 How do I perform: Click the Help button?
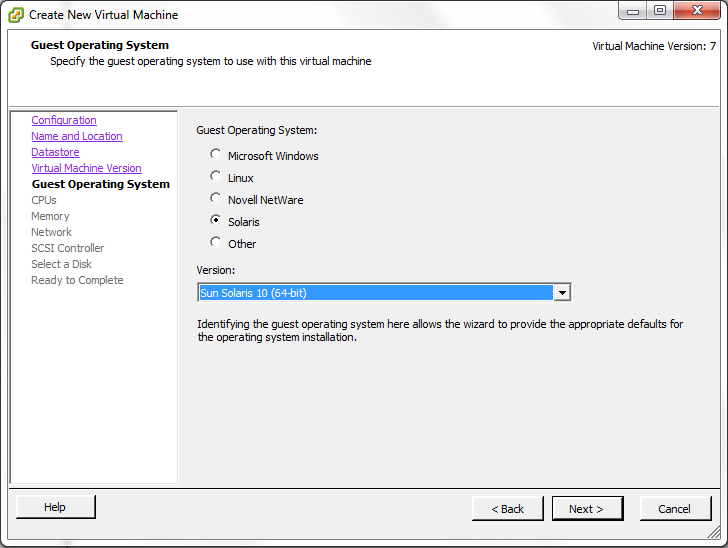click(56, 507)
